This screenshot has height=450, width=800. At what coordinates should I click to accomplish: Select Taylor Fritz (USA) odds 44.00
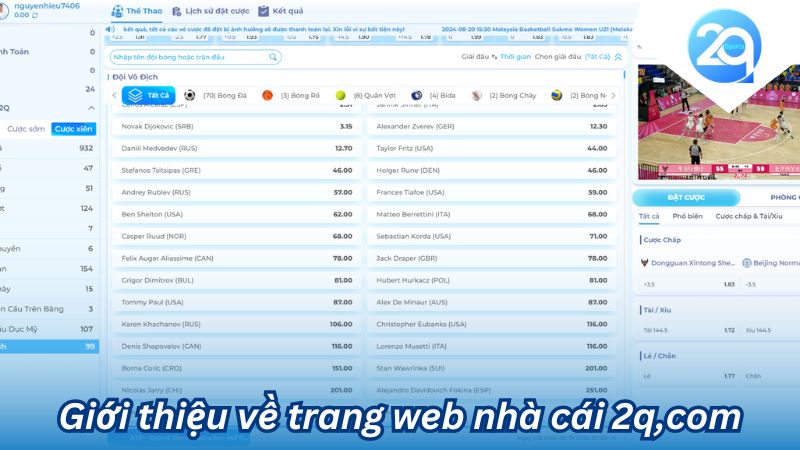click(x=492, y=148)
